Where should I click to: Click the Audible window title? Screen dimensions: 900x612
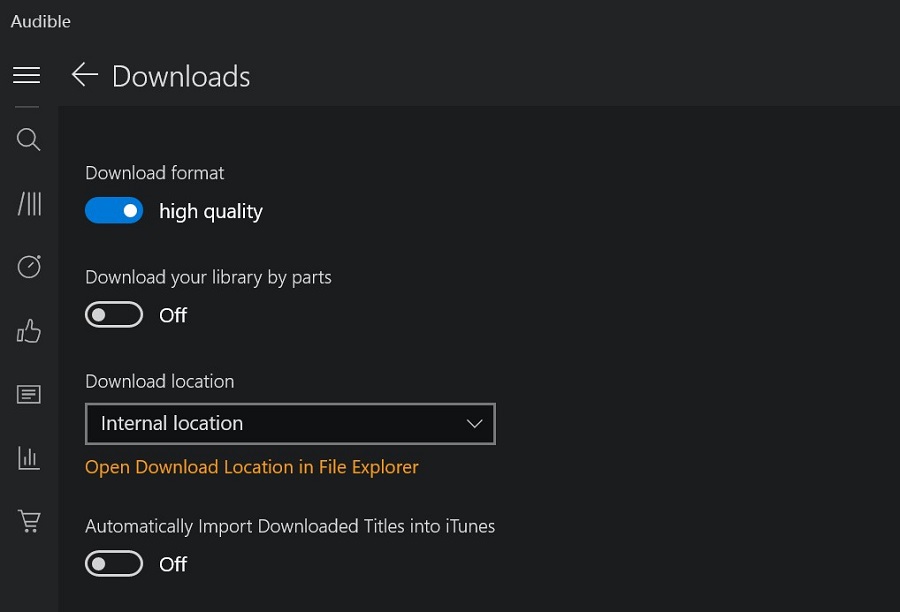click(41, 21)
